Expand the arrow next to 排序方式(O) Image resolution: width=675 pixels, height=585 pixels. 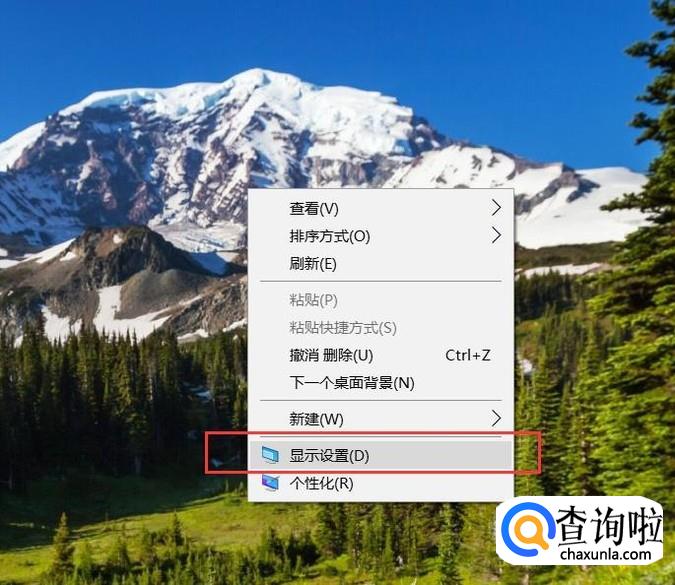coord(496,235)
